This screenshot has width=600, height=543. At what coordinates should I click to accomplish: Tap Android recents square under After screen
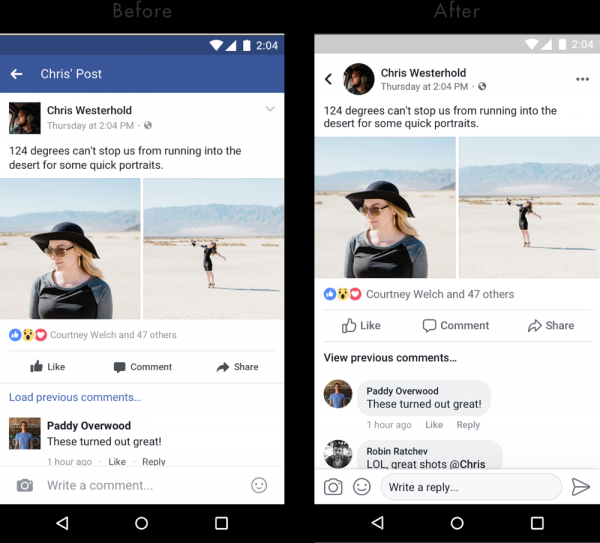tap(537, 523)
